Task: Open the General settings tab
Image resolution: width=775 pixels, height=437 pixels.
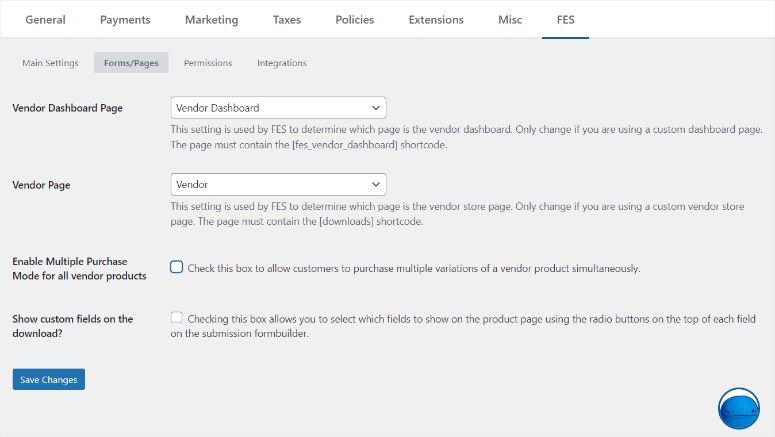Action: pos(45,19)
